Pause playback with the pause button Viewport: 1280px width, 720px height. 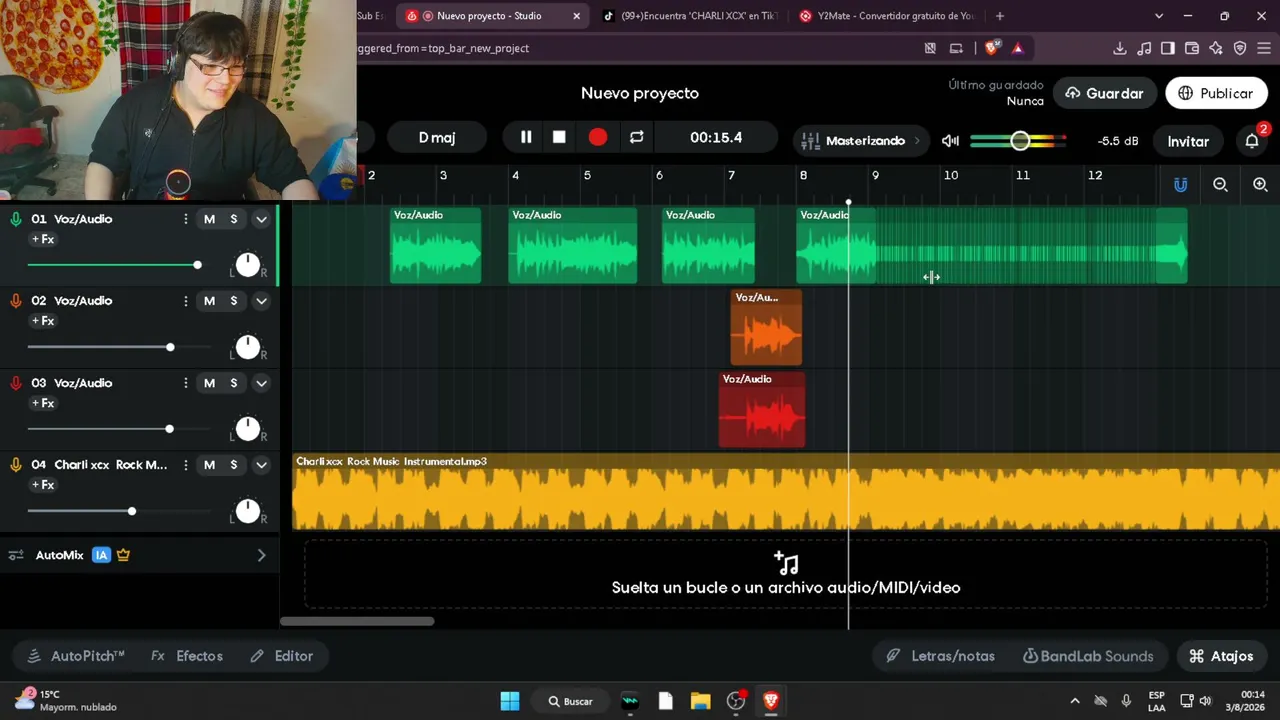pyautogui.click(x=526, y=137)
